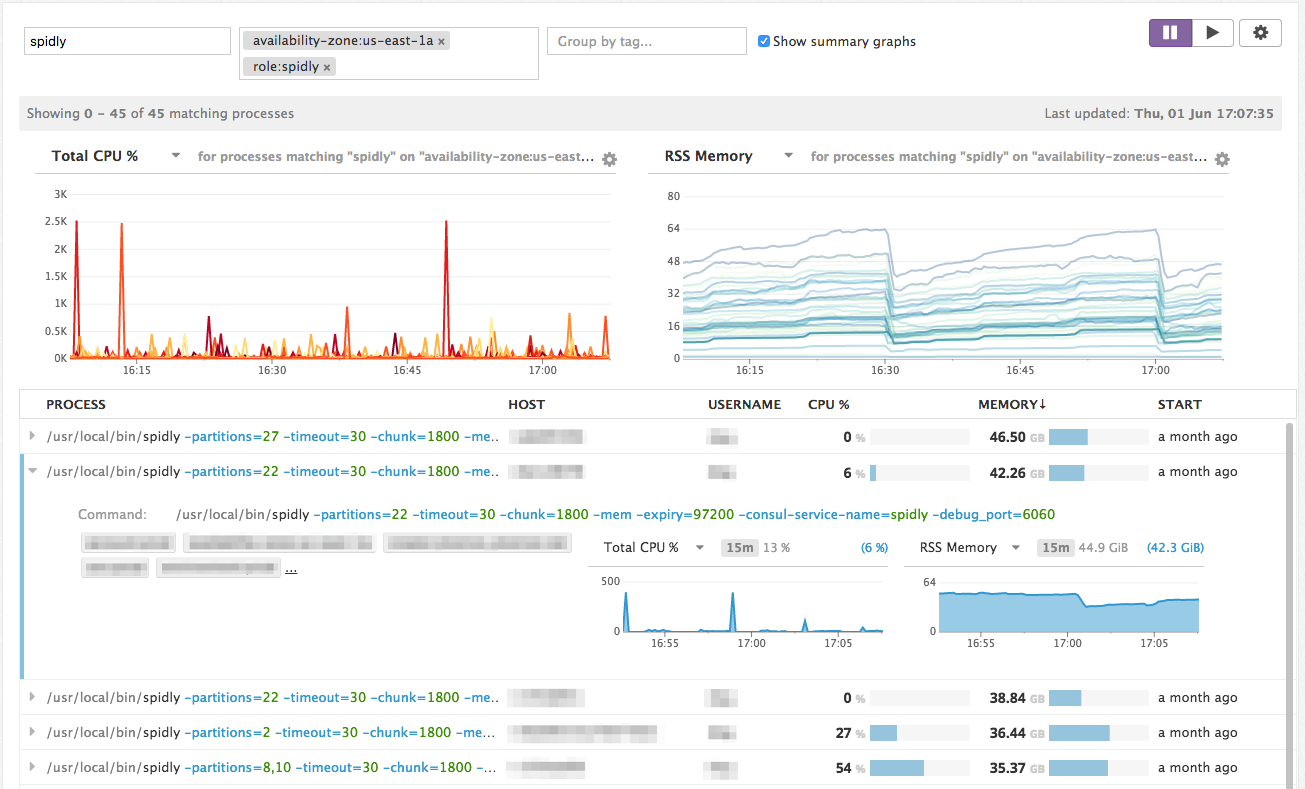Sort processes by CPU % column
Viewport: 1305px width, 789px height.
click(x=828, y=405)
